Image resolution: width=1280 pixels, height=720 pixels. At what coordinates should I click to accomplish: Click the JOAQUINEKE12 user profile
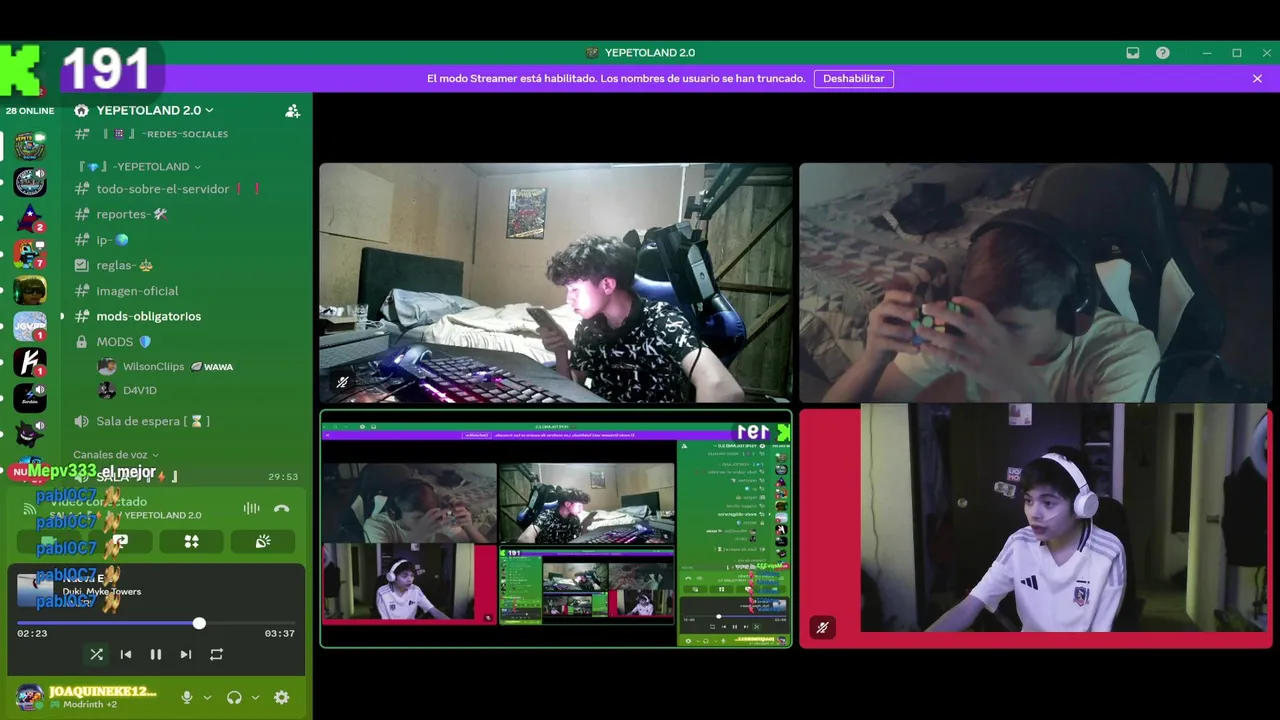point(88,697)
